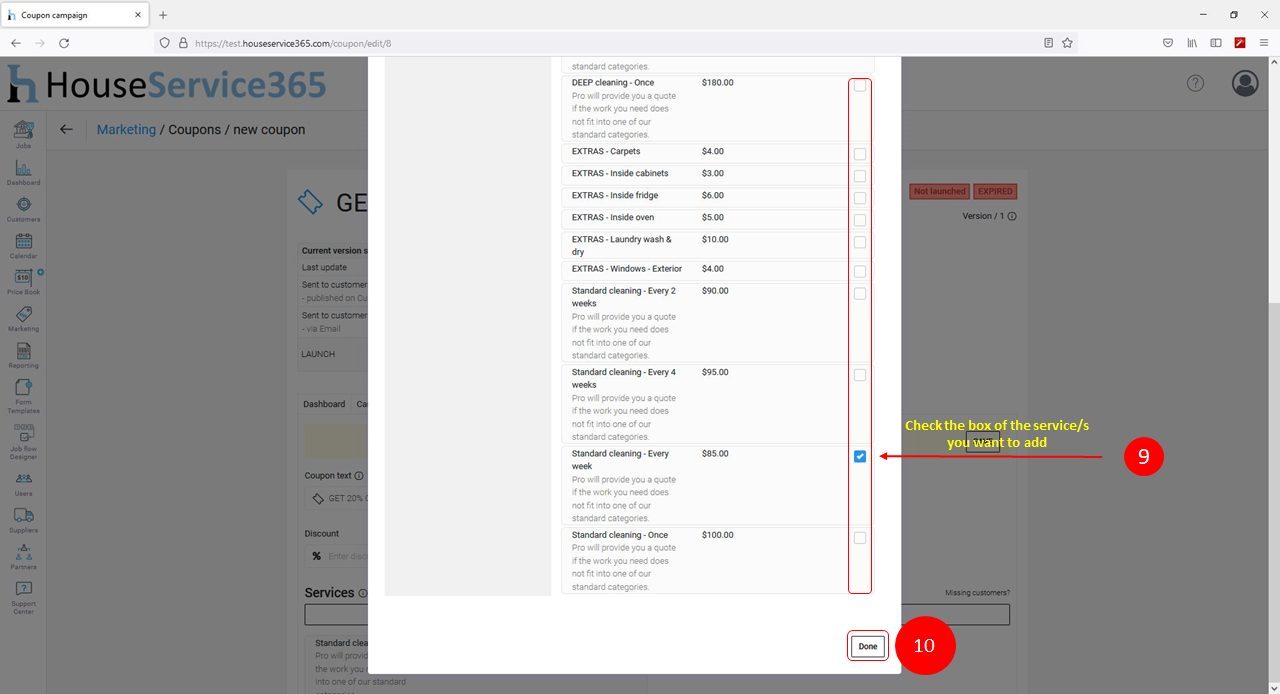Go back in browser history
This screenshot has height=694, width=1280.
tap(16, 43)
